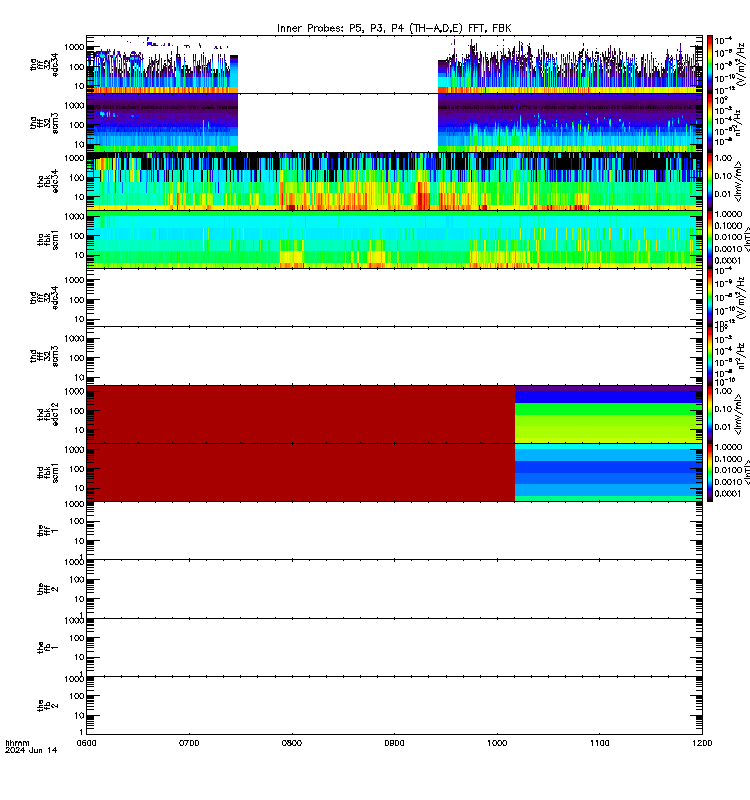The image size is (750, 800).
Task: Click the tha fbk edc34 spectrogram panel
Action: pos(394,181)
